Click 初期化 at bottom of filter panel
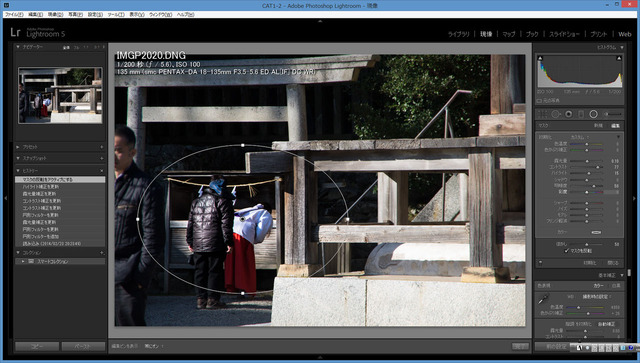 click(590, 263)
